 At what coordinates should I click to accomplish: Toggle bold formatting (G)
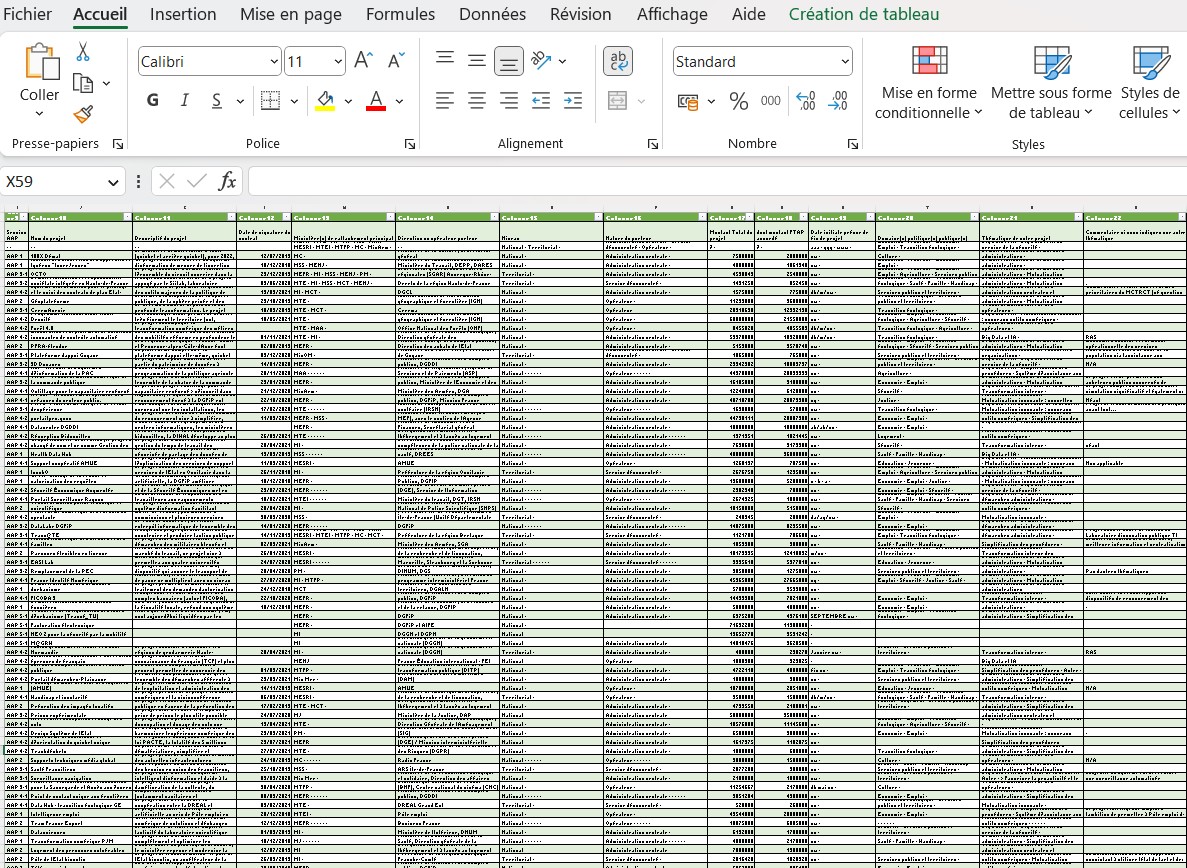pyautogui.click(x=153, y=101)
